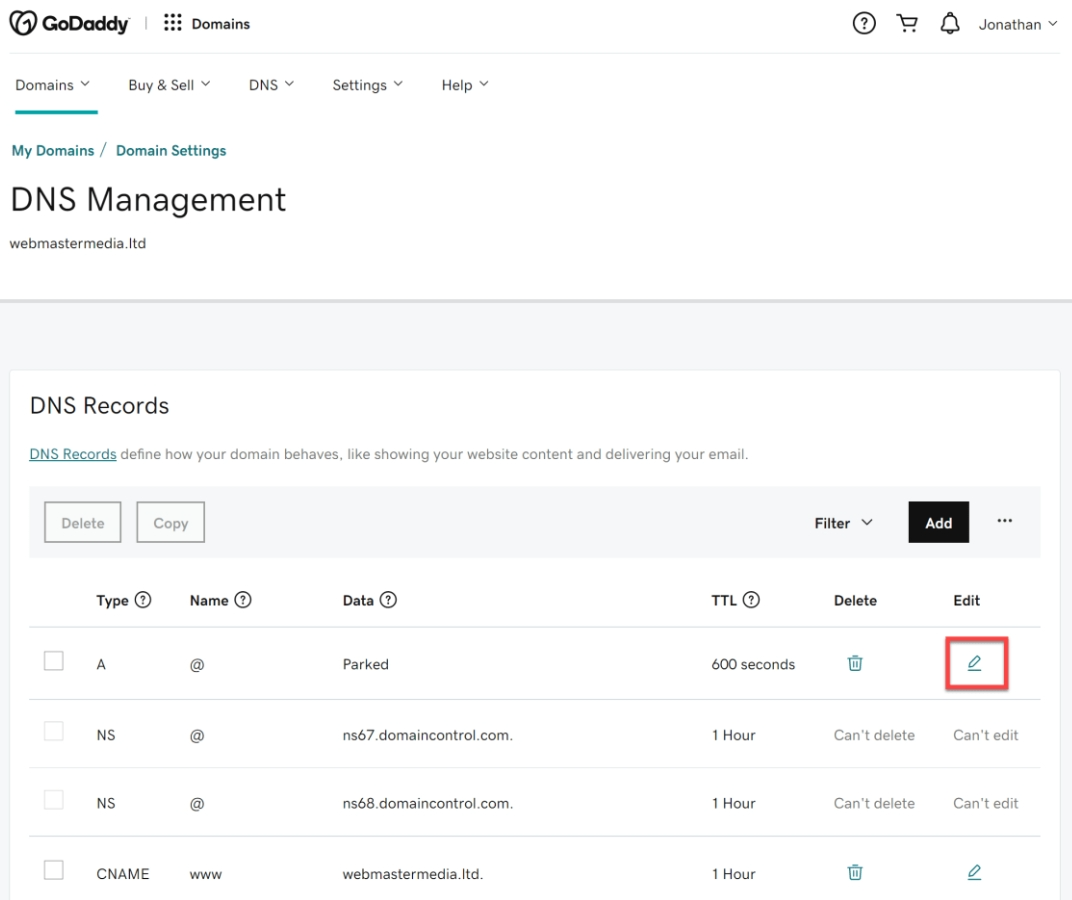Show info tooltip for TTL column
The height and width of the screenshot is (900, 1072).
coord(751,600)
